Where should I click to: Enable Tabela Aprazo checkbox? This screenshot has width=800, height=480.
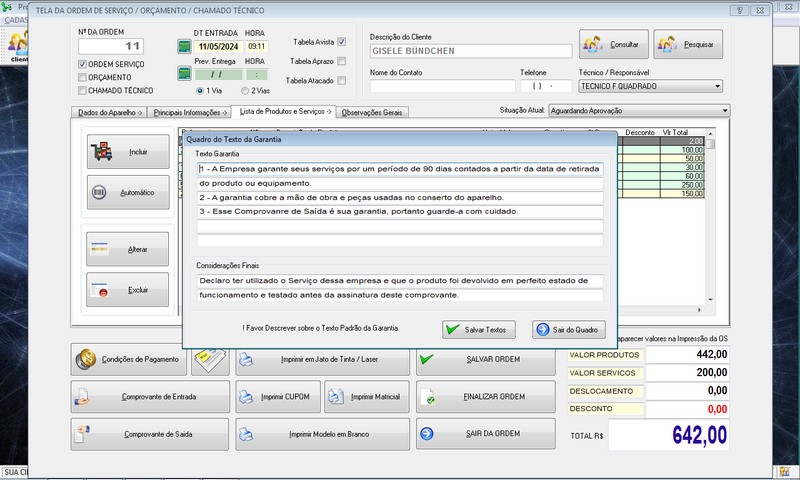coord(342,61)
